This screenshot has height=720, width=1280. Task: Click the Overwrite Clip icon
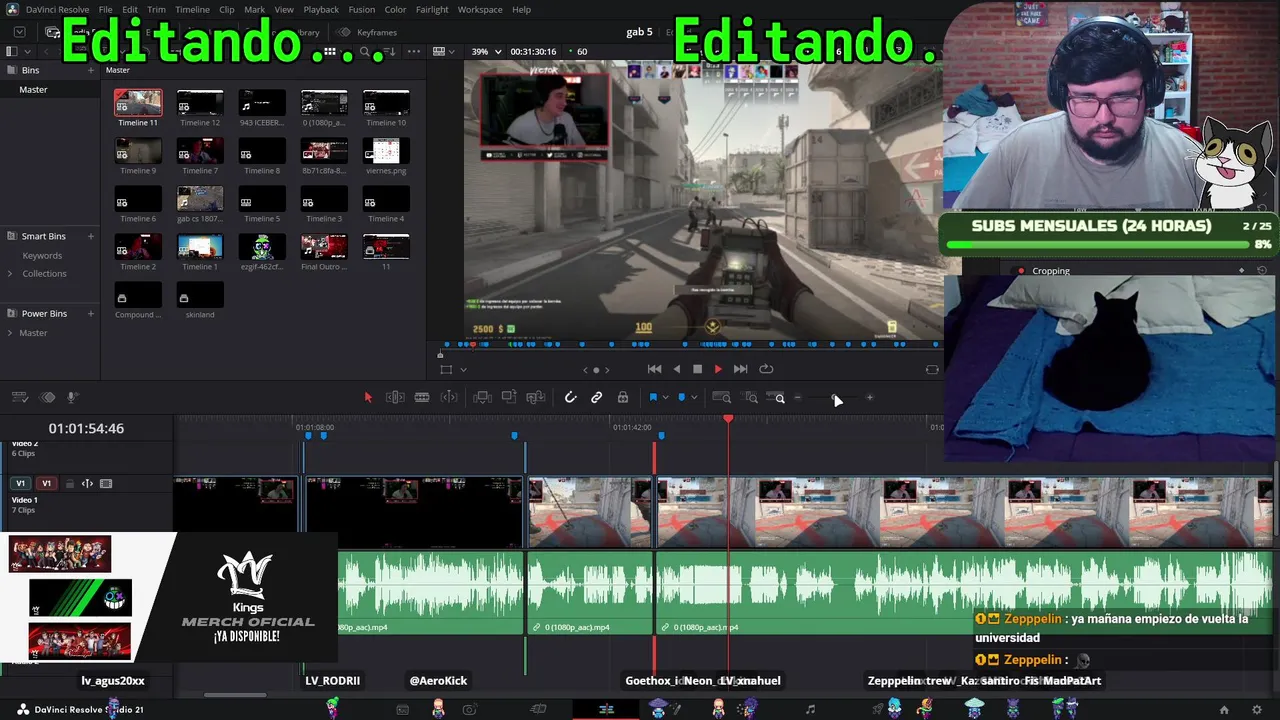coord(509,397)
